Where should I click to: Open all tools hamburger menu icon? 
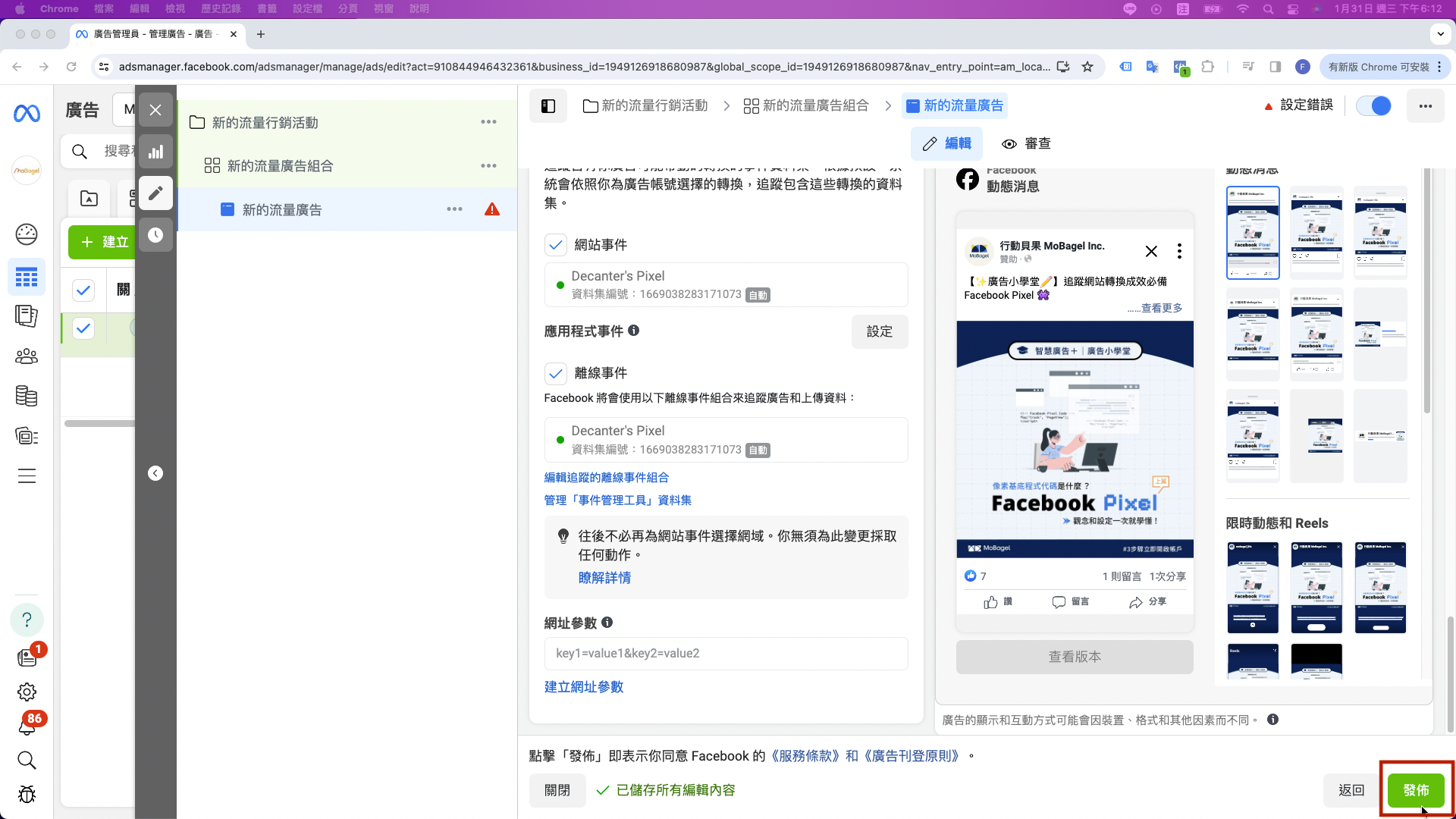[27, 476]
